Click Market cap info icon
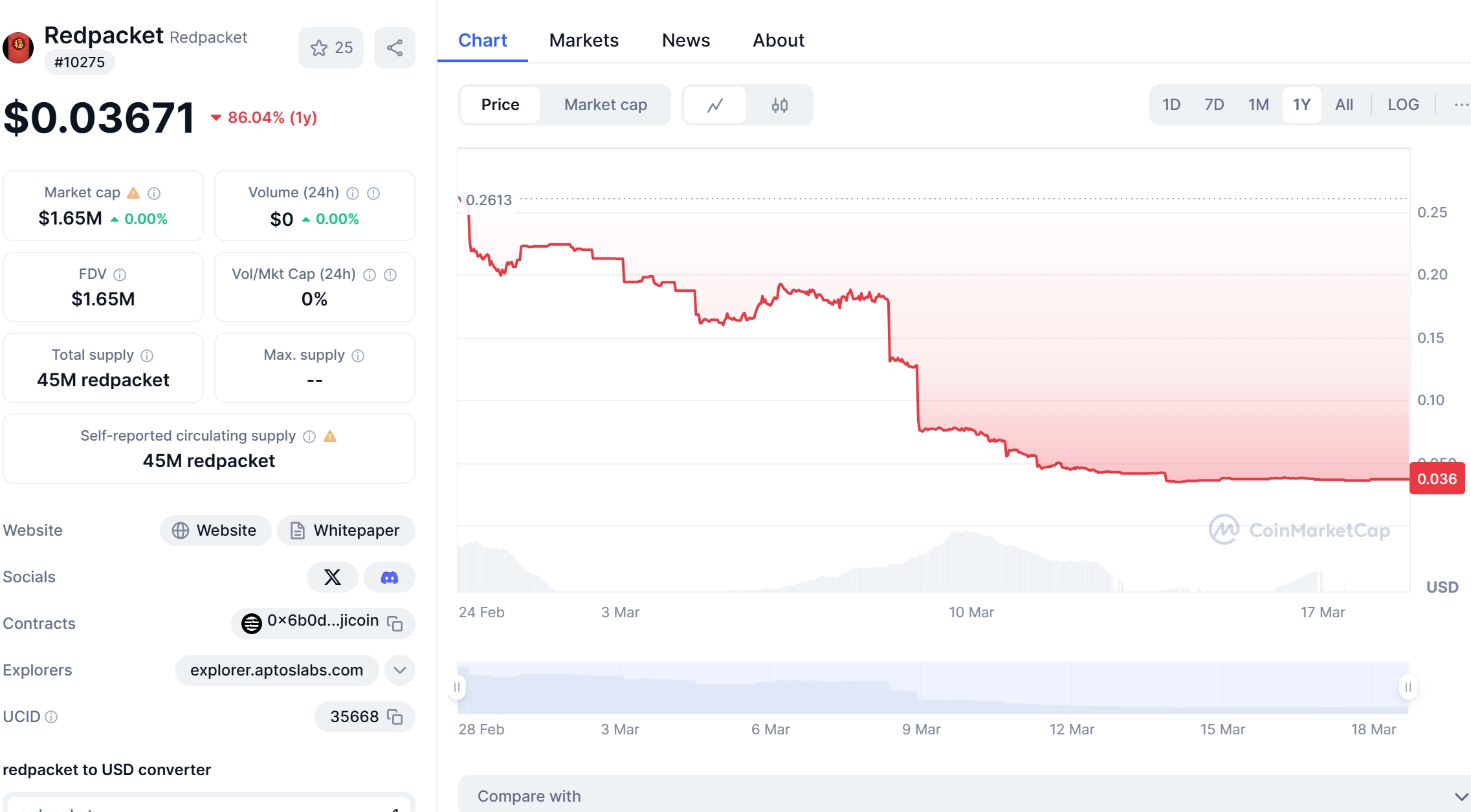Viewport: 1471px width, 812px height. pos(154,193)
